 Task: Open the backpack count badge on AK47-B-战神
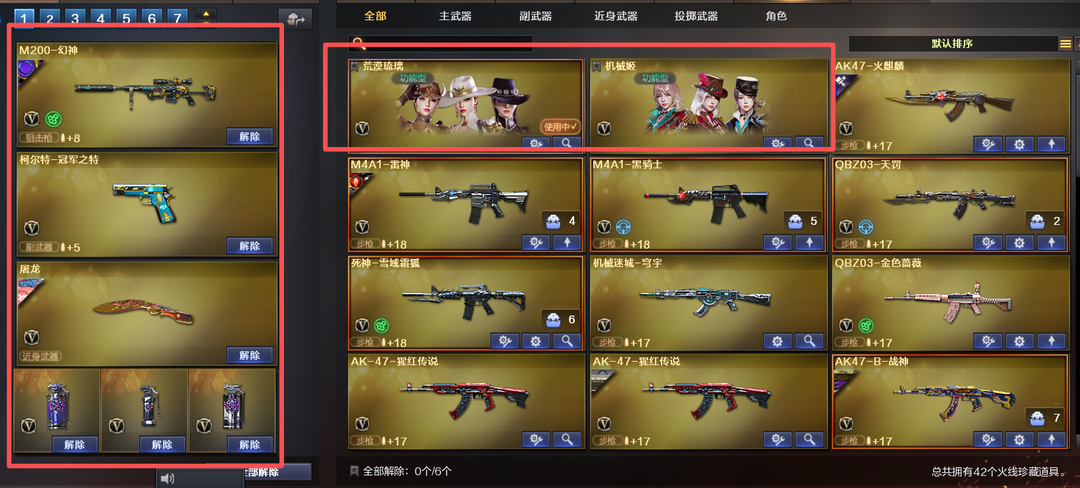[1045, 417]
